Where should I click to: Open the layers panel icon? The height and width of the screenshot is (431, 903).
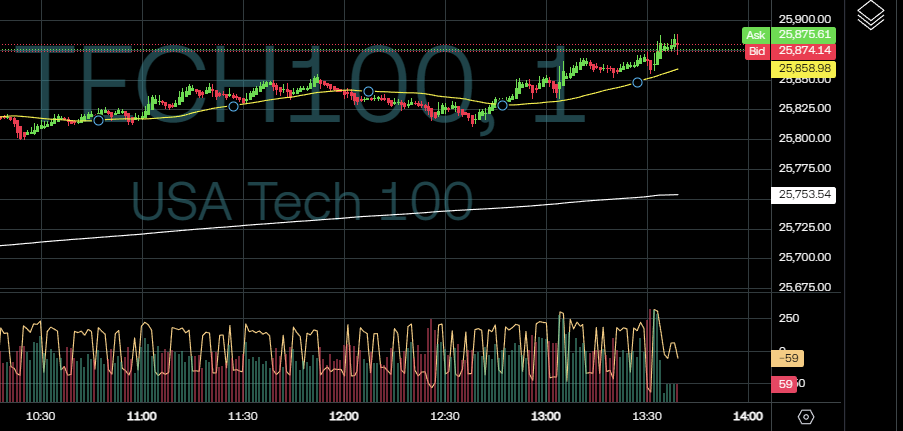pyautogui.click(x=870, y=15)
